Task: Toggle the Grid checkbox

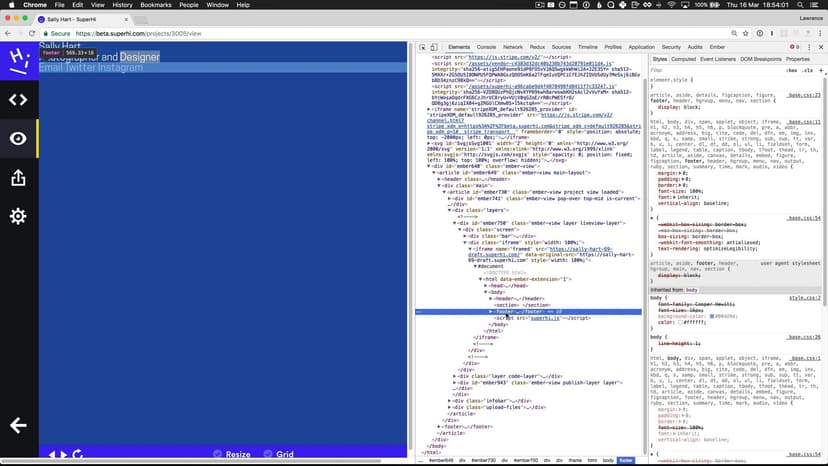Action: point(266,455)
